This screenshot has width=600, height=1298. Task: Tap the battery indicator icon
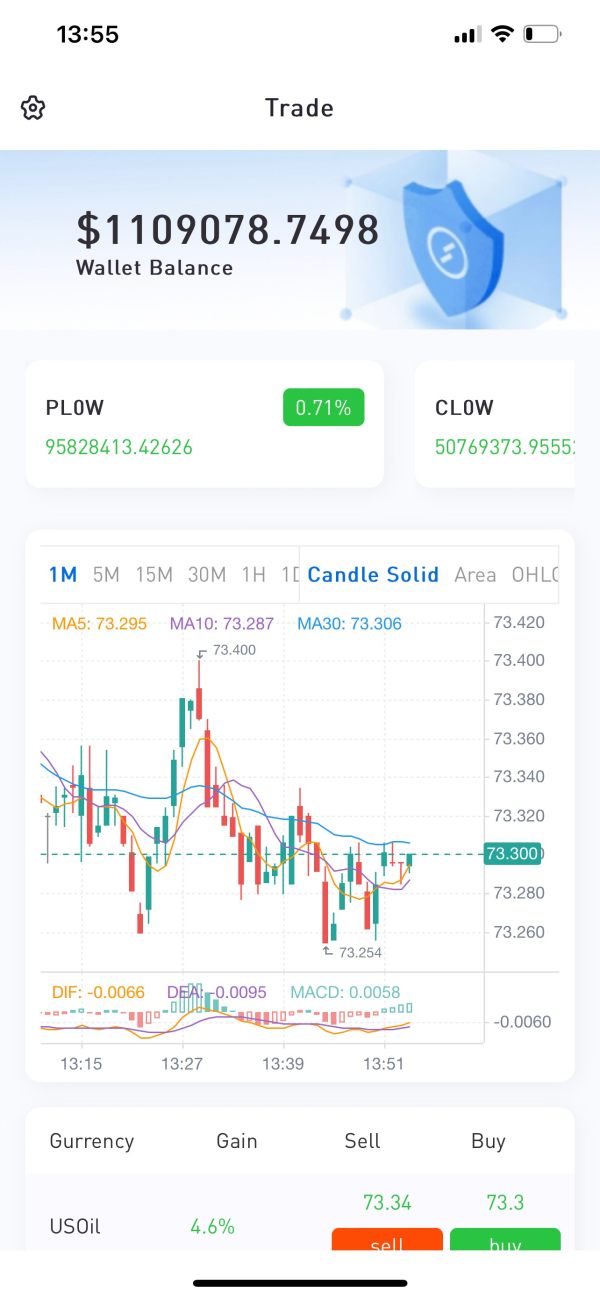tap(543, 34)
